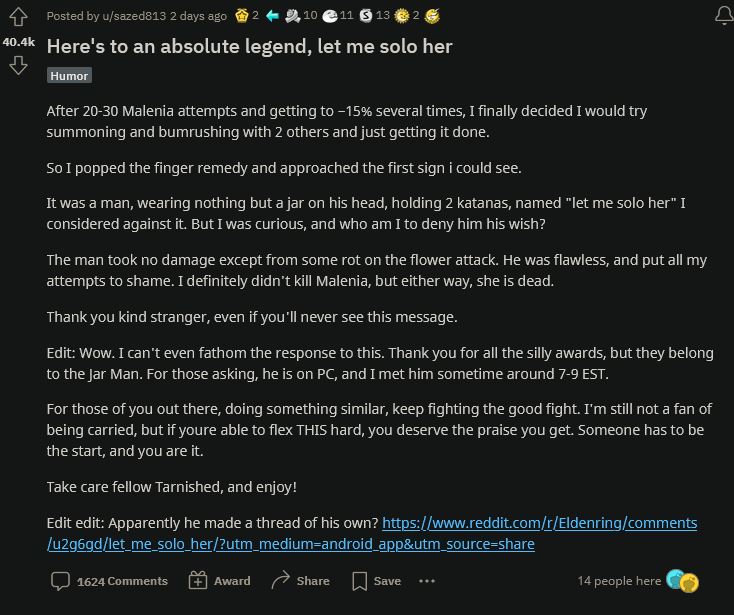Click the last award icon in row
The width and height of the screenshot is (734, 615).
click(x=432, y=16)
